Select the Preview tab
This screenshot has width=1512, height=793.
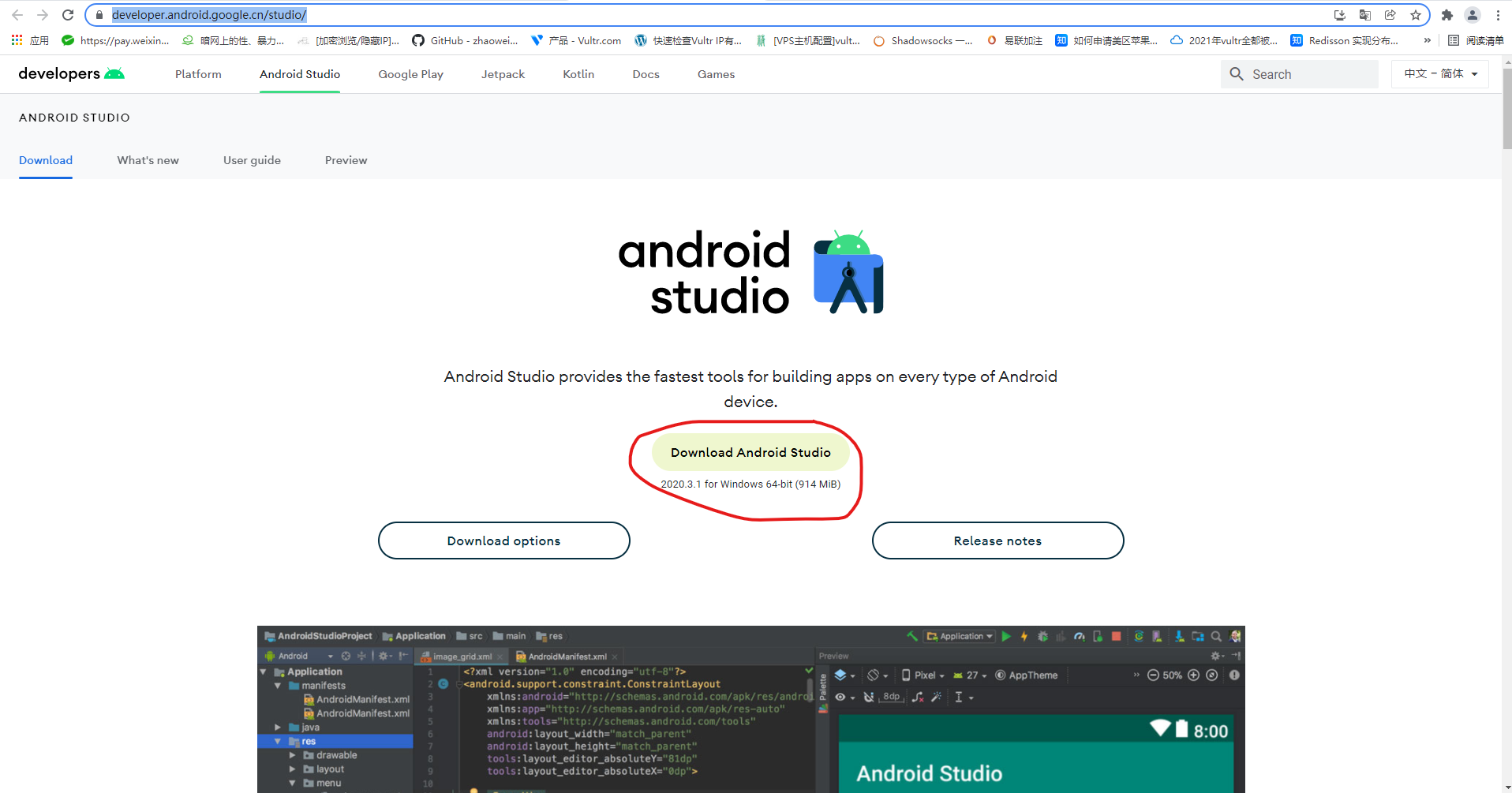pyautogui.click(x=346, y=160)
